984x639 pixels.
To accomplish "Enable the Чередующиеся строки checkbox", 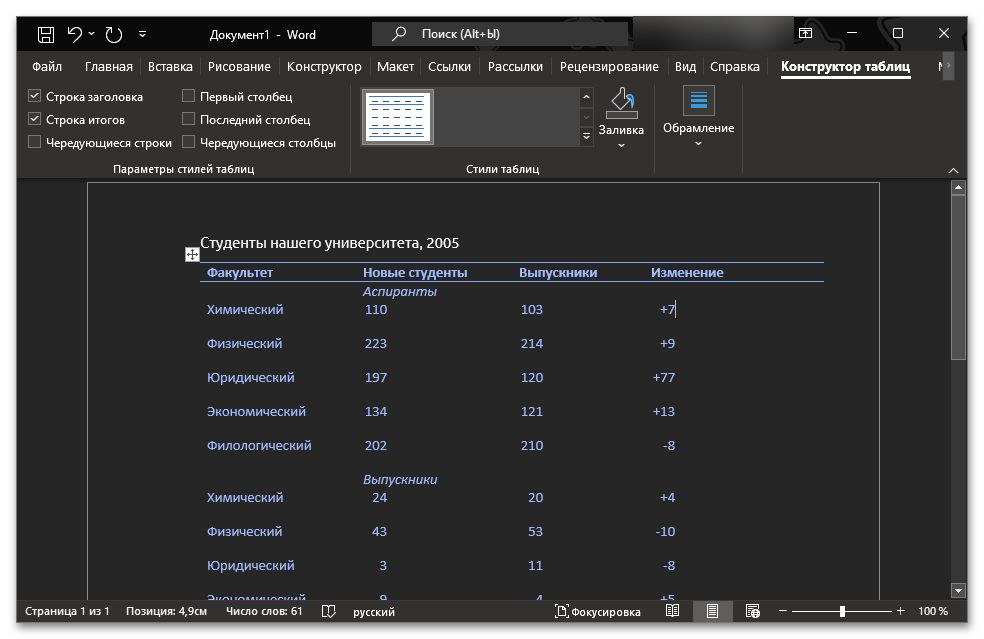I will [x=35, y=143].
